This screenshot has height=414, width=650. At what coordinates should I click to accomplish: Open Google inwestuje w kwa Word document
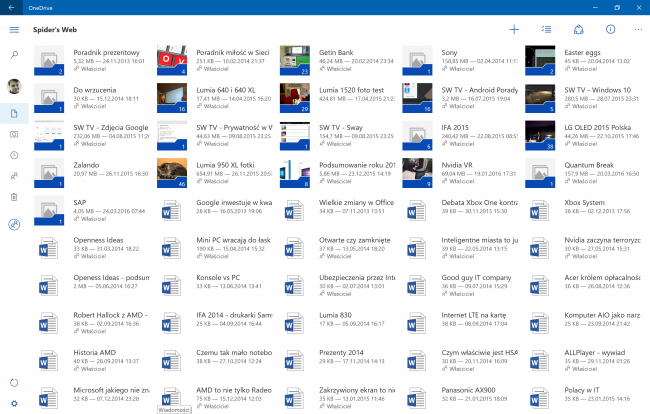215,211
